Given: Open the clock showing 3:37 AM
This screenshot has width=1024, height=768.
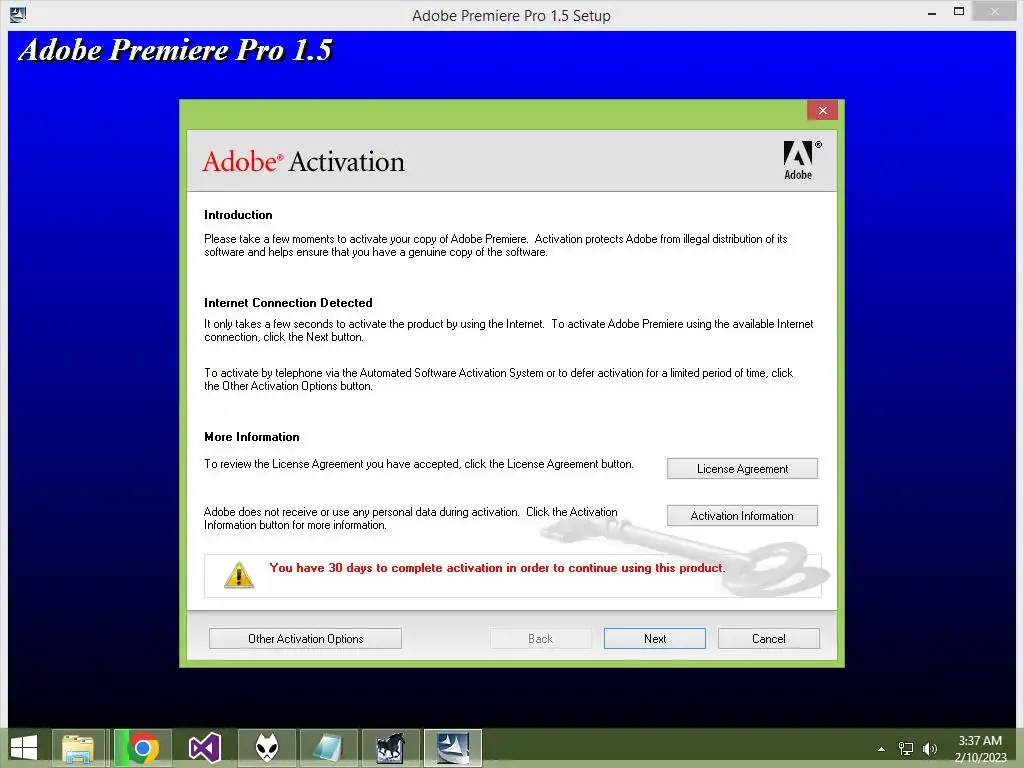Looking at the screenshot, I should pos(980,749).
